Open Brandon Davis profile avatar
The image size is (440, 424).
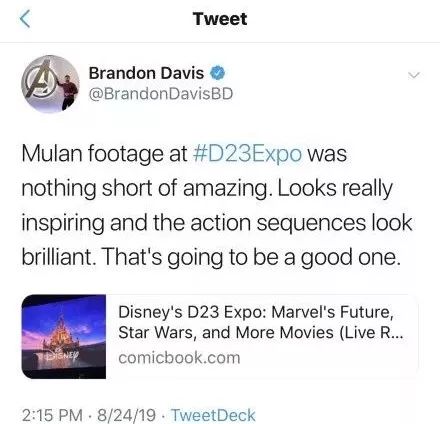pyautogui.click(x=50, y=84)
